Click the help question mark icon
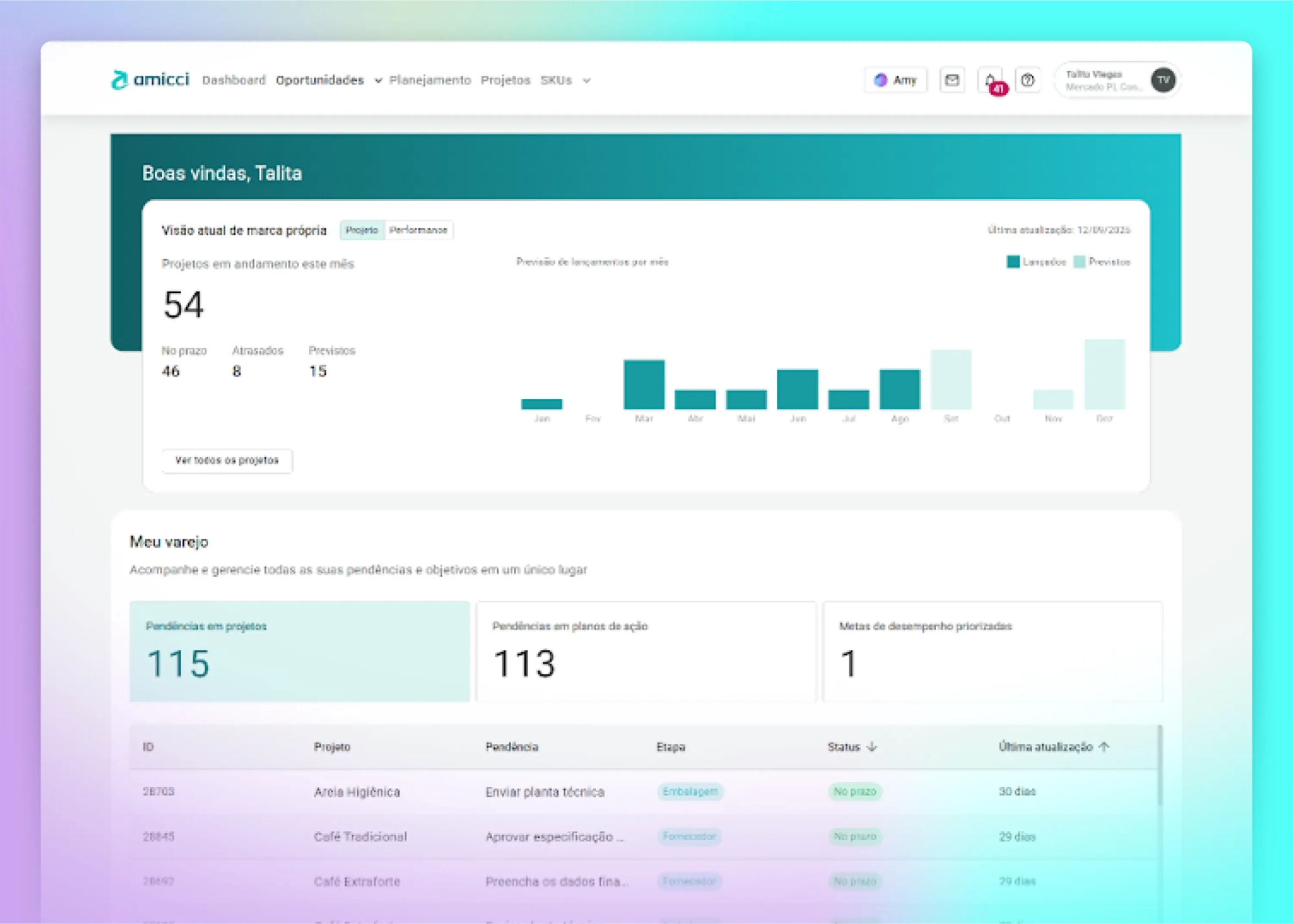 pyautogui.click(x=1027, y=80)
